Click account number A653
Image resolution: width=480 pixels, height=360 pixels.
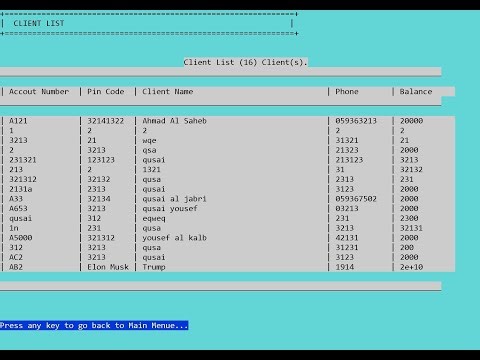click(18, 208)
